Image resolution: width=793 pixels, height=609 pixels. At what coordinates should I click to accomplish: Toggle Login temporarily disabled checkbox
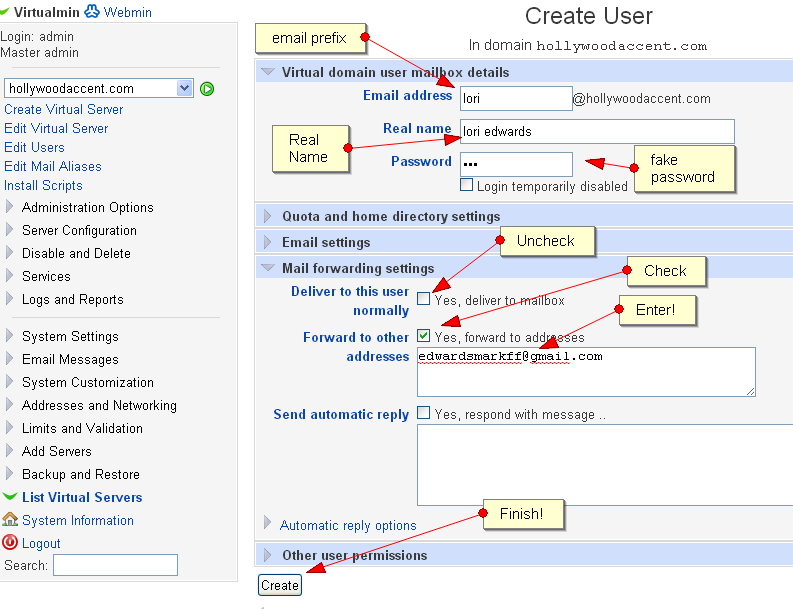click(x=466, y=185)
